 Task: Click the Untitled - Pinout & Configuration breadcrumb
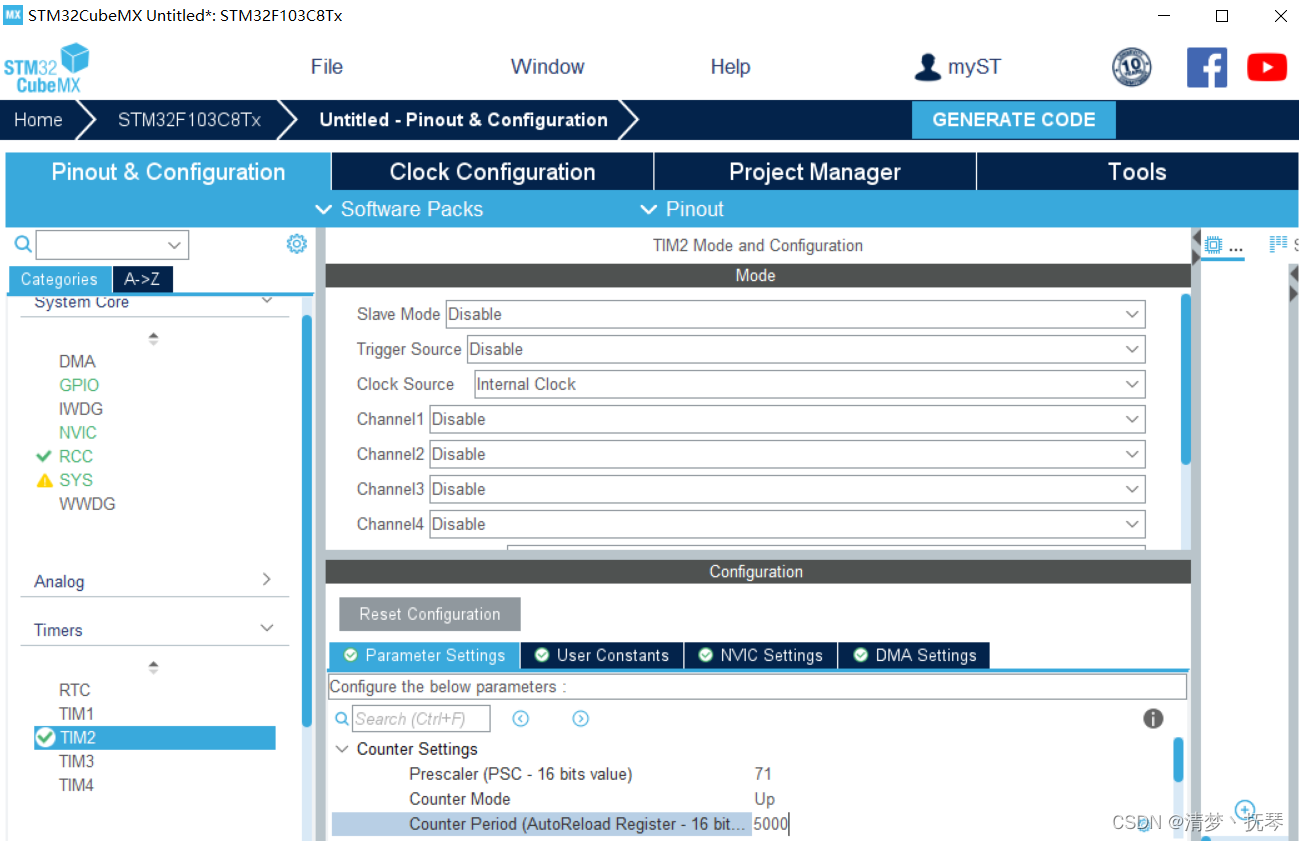(x=463, y=120)
